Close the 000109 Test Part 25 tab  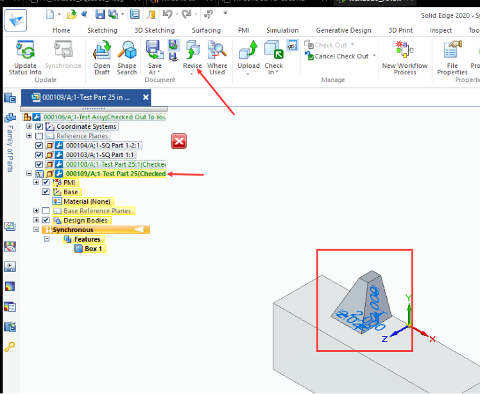(x=146, y=97)
